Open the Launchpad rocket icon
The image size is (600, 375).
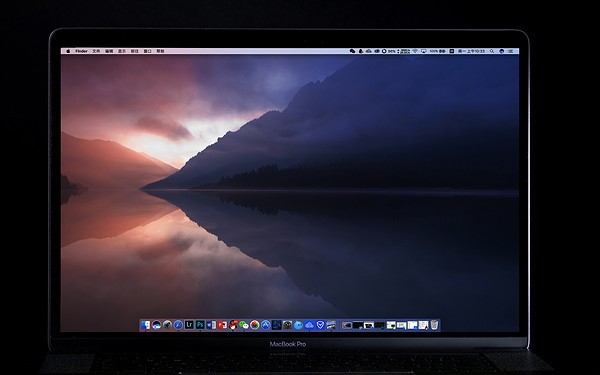[168, 325]
